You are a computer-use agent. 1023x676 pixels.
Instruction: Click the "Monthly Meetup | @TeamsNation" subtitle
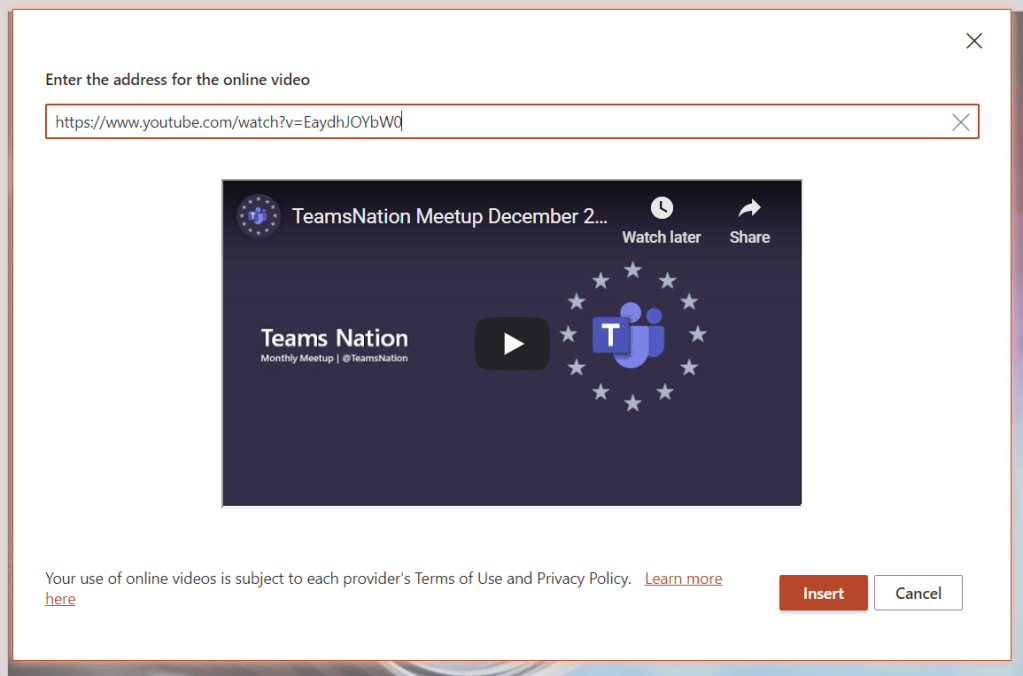334,358
